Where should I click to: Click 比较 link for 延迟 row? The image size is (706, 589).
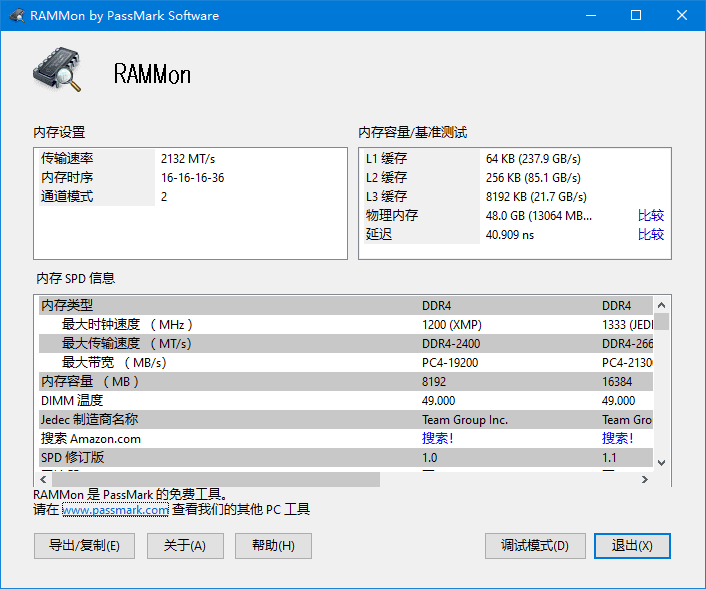coord(651,234)
